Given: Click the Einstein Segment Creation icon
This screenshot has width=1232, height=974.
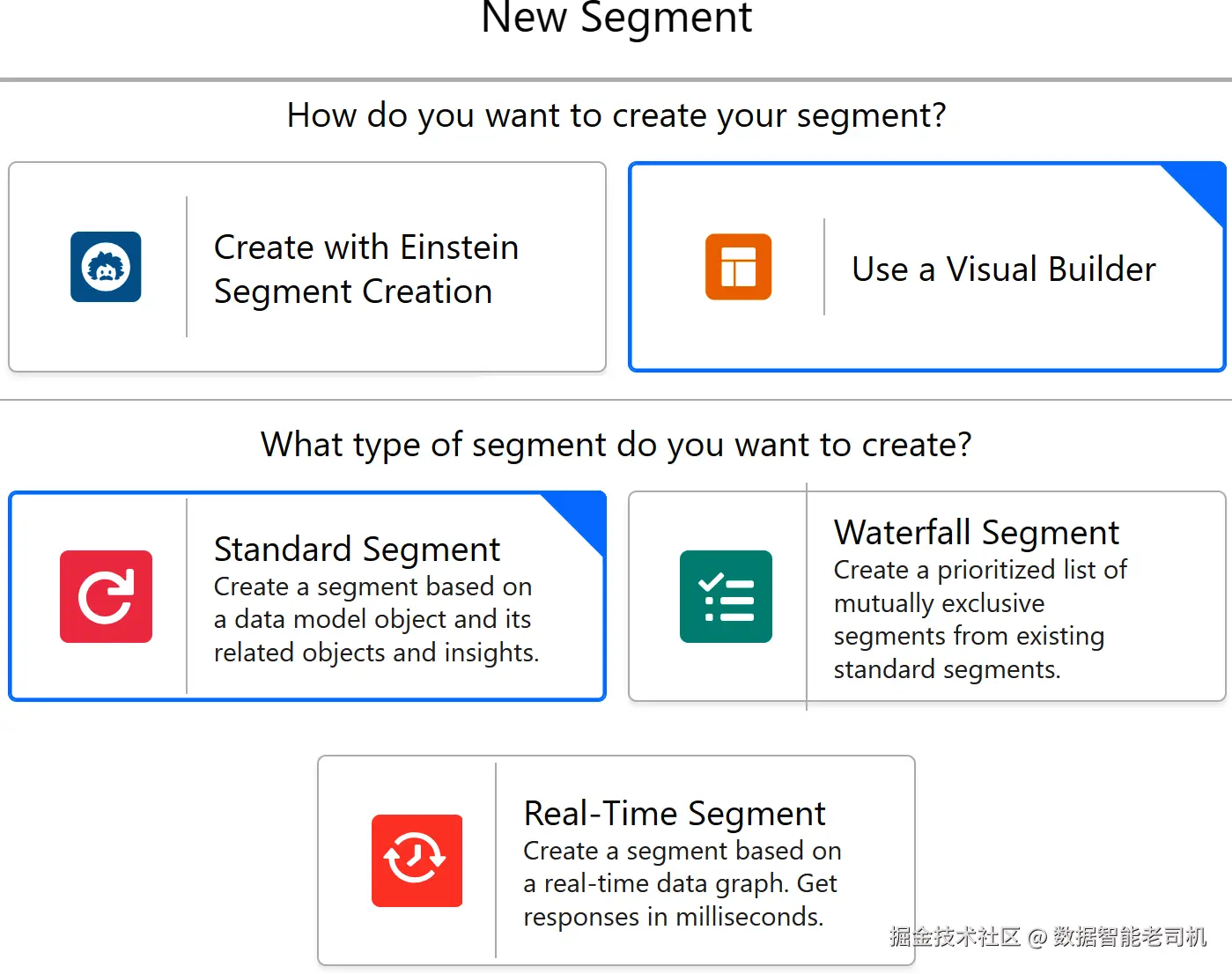Looking at the screenshot, I should tap(106, 267).
